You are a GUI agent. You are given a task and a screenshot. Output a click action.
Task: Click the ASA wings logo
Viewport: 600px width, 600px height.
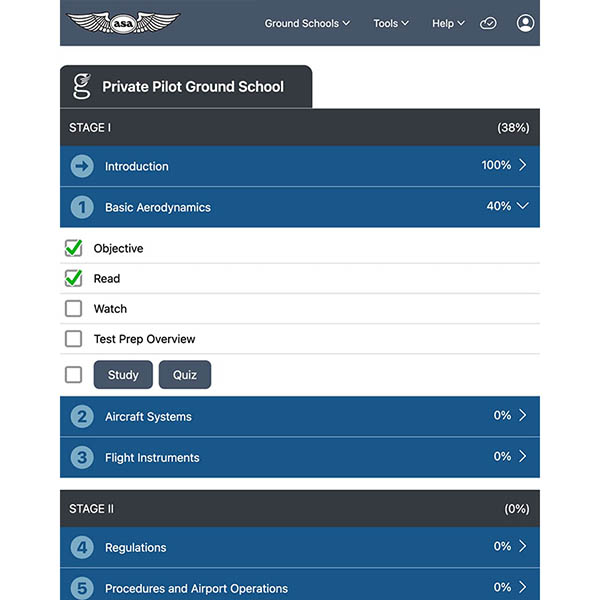pyautogui.click(x=123, y=22)
